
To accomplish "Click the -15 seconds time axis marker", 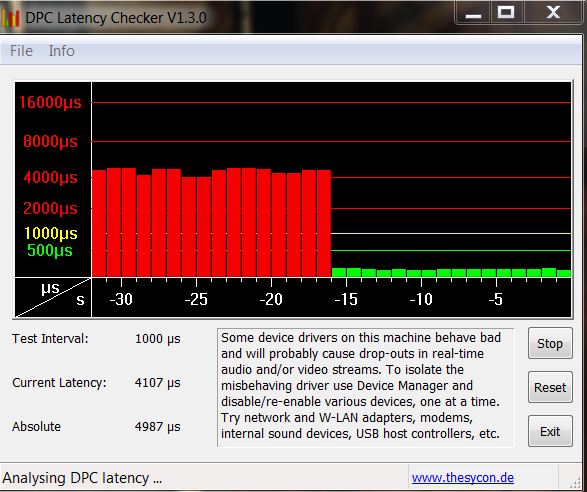I will pyautogui.click(x=346, y=299).
